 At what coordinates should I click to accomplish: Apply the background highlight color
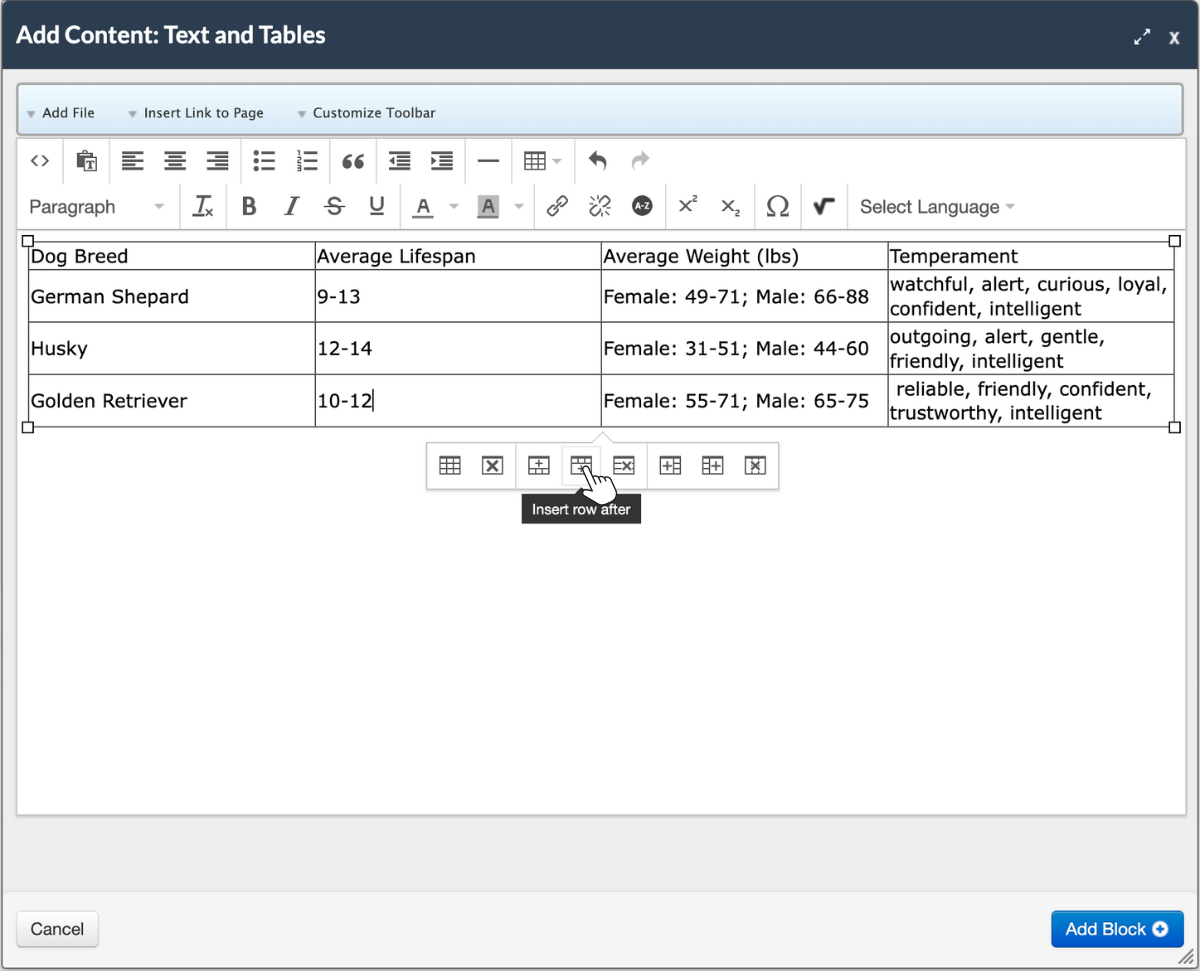(x=488, y=207)
